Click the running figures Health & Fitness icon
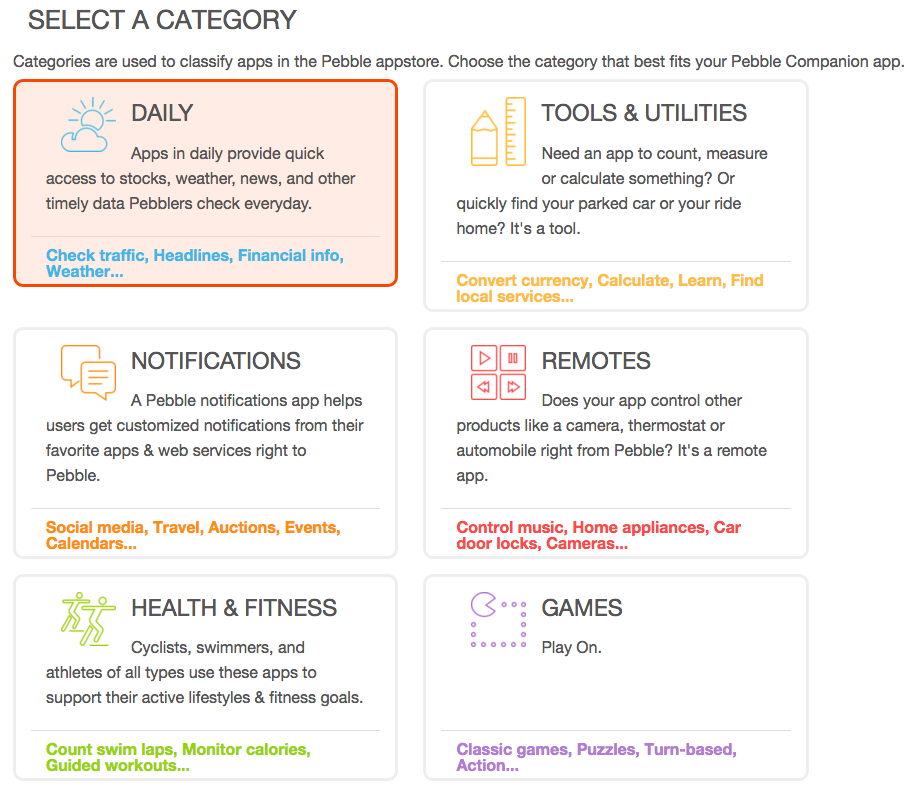 click(88, 617)
